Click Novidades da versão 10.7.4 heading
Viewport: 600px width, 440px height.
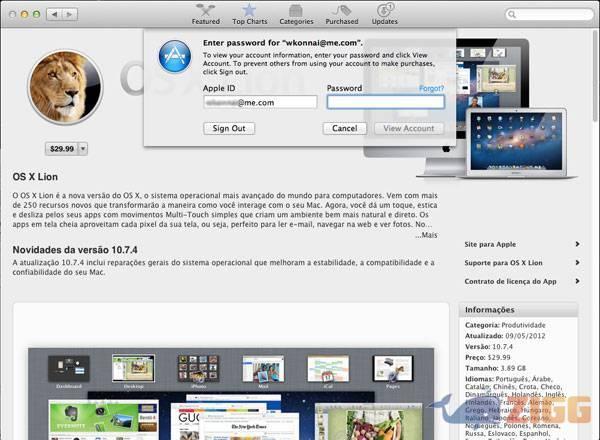[75, 250]
